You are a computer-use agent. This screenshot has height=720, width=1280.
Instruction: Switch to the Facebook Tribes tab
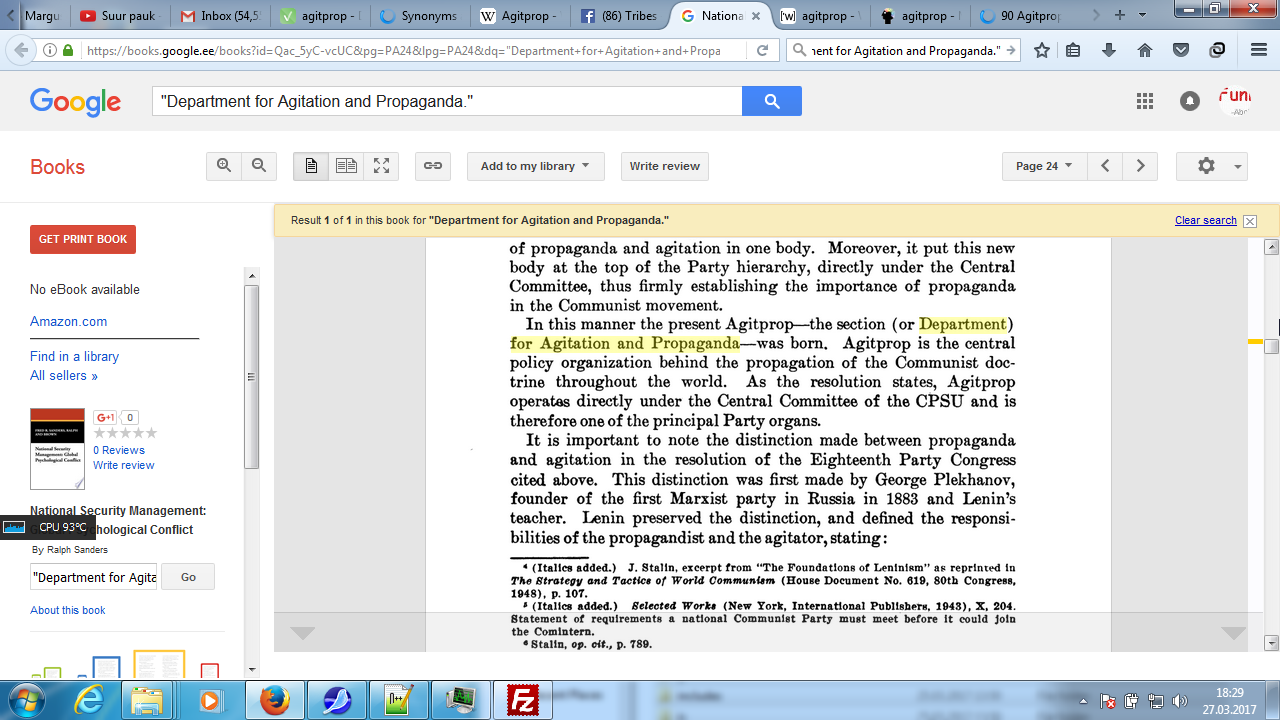click(x=621, y=16)
